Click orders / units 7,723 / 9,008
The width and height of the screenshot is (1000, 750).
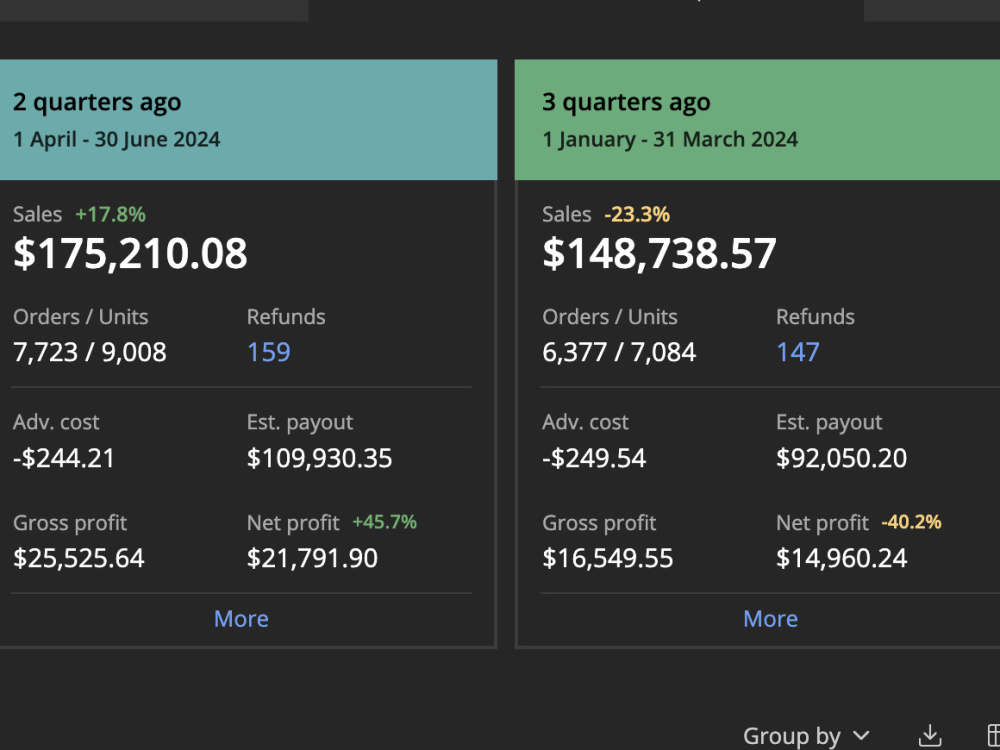click(x=90, y=352)
